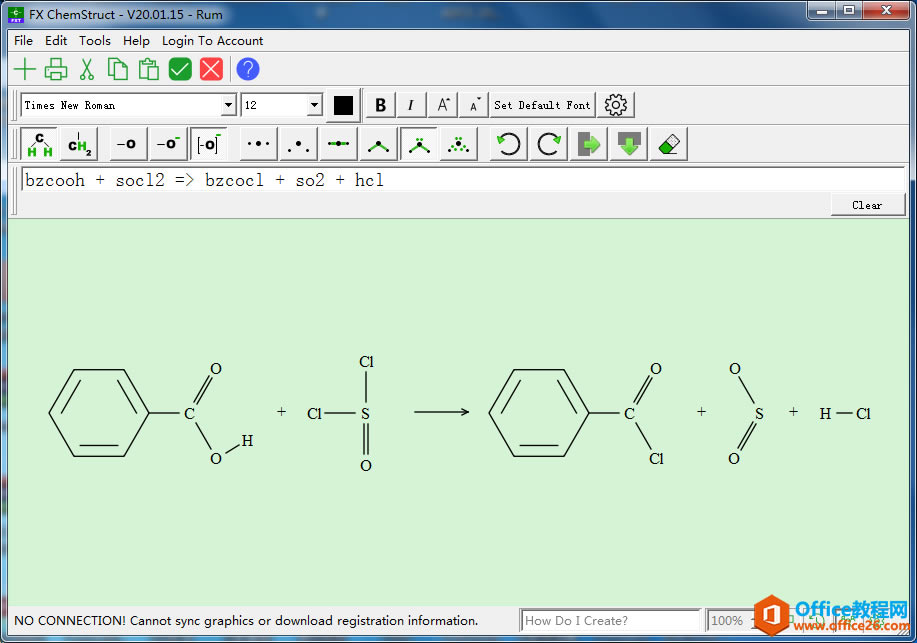Click the green checkmark accept icon
This screenshot has width=917, height=643.
click(180, 69)
